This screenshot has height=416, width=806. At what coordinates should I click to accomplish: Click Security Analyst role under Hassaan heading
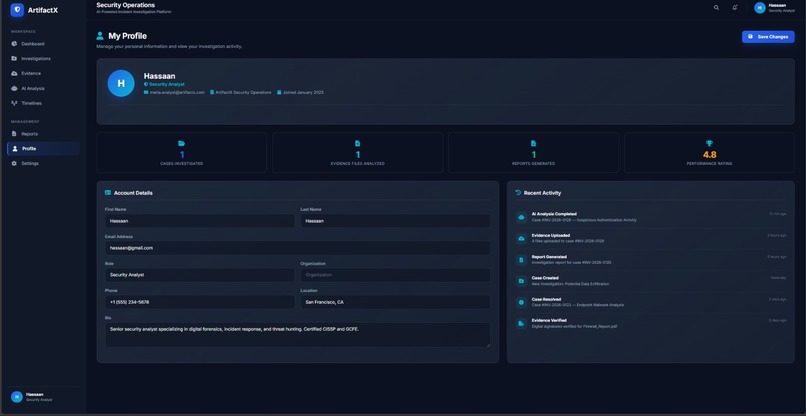pyautogui.click(x=167, y=84)
